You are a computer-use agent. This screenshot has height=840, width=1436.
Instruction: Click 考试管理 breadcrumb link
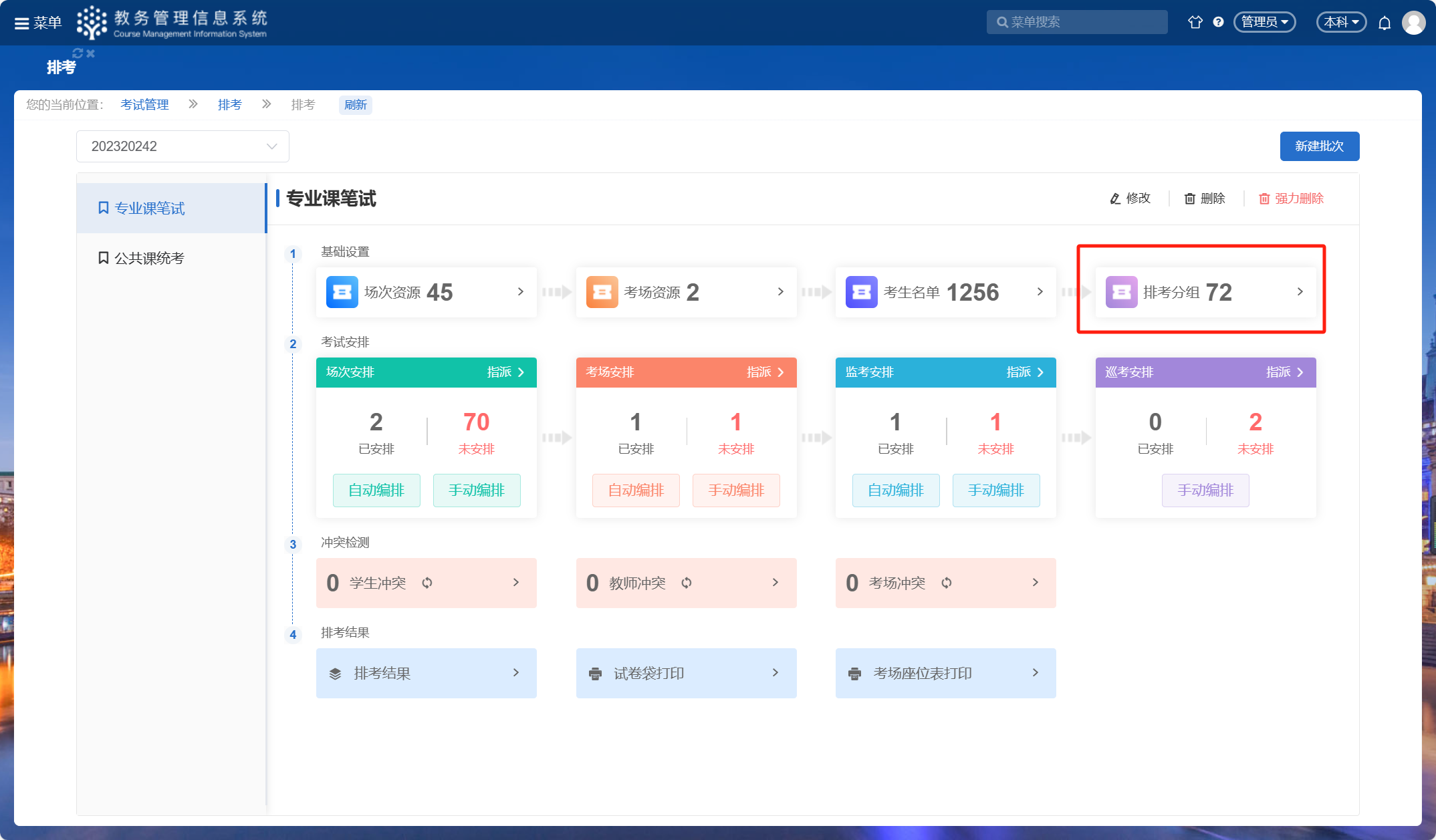[144, 105]
